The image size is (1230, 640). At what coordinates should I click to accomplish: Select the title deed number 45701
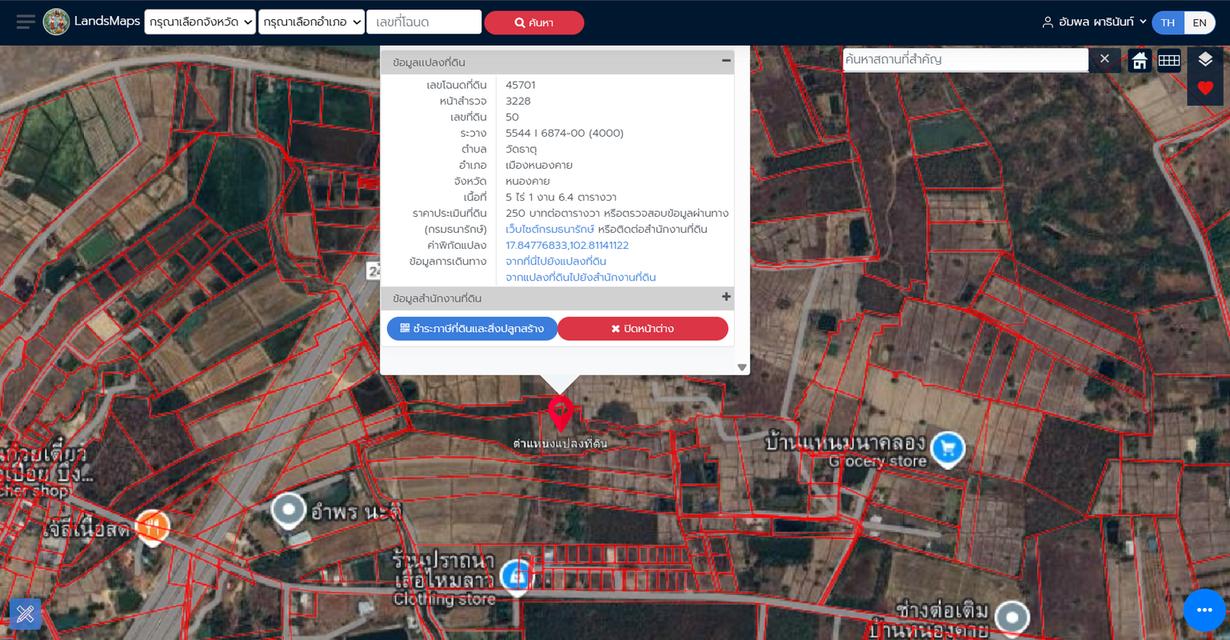point(520,85)
